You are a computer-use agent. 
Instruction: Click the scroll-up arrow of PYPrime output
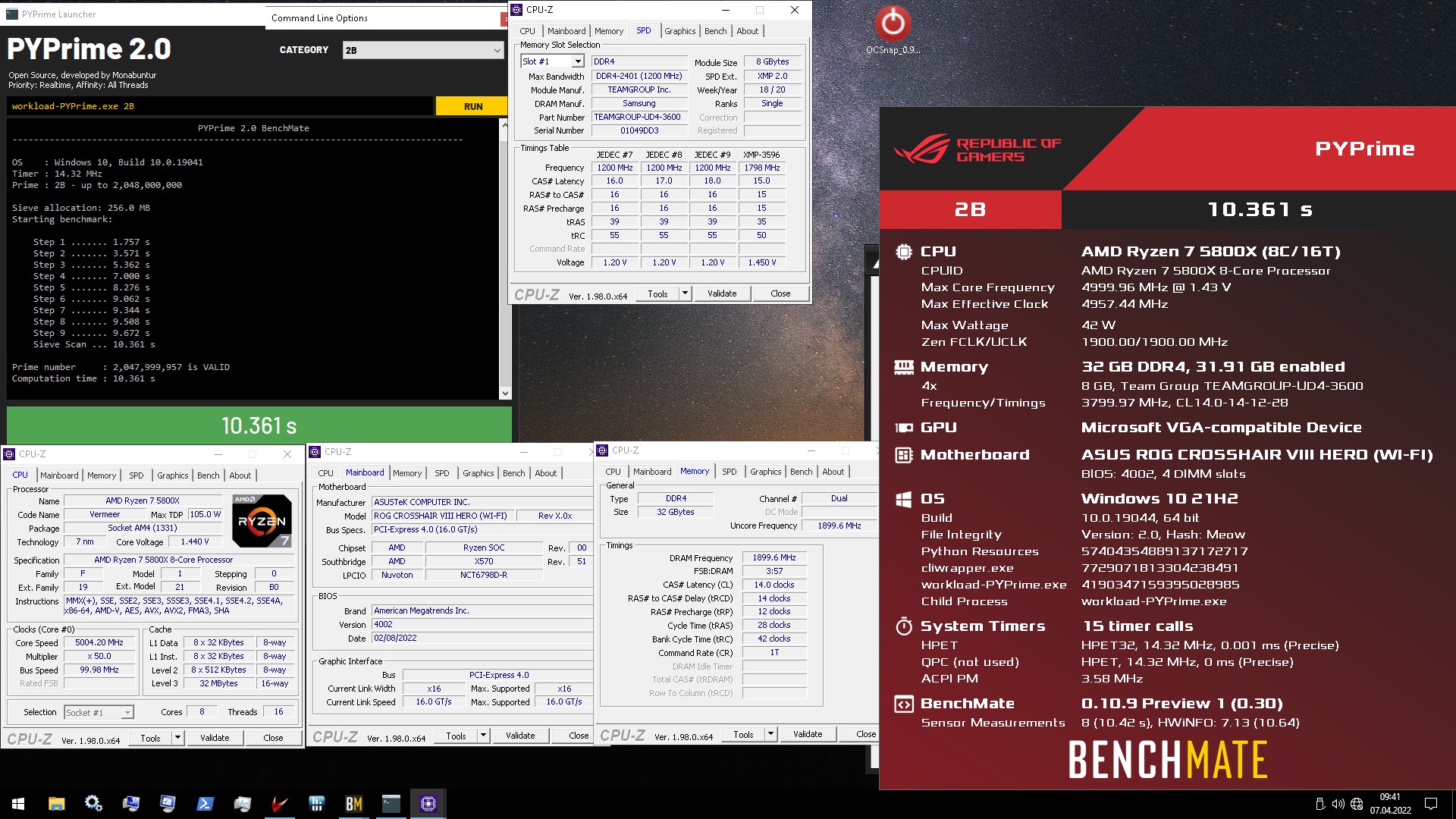pos(505,125)
